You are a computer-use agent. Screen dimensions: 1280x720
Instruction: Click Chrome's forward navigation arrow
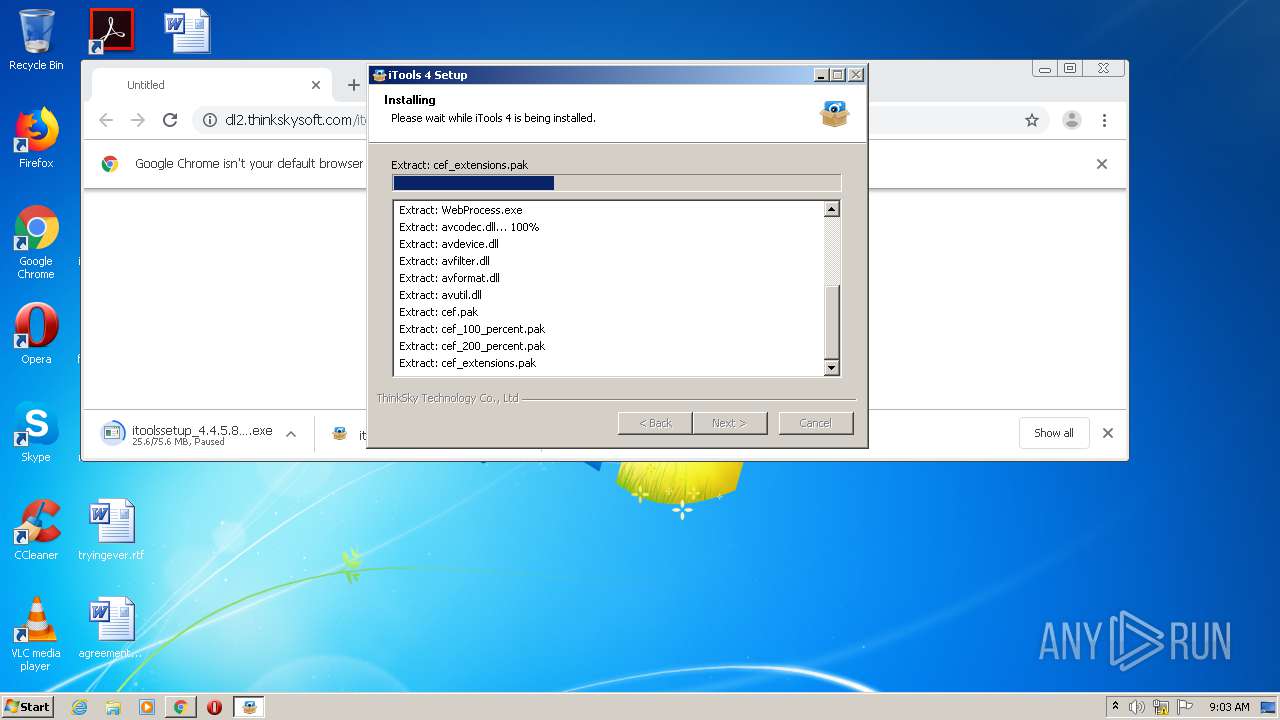[138, 120]
